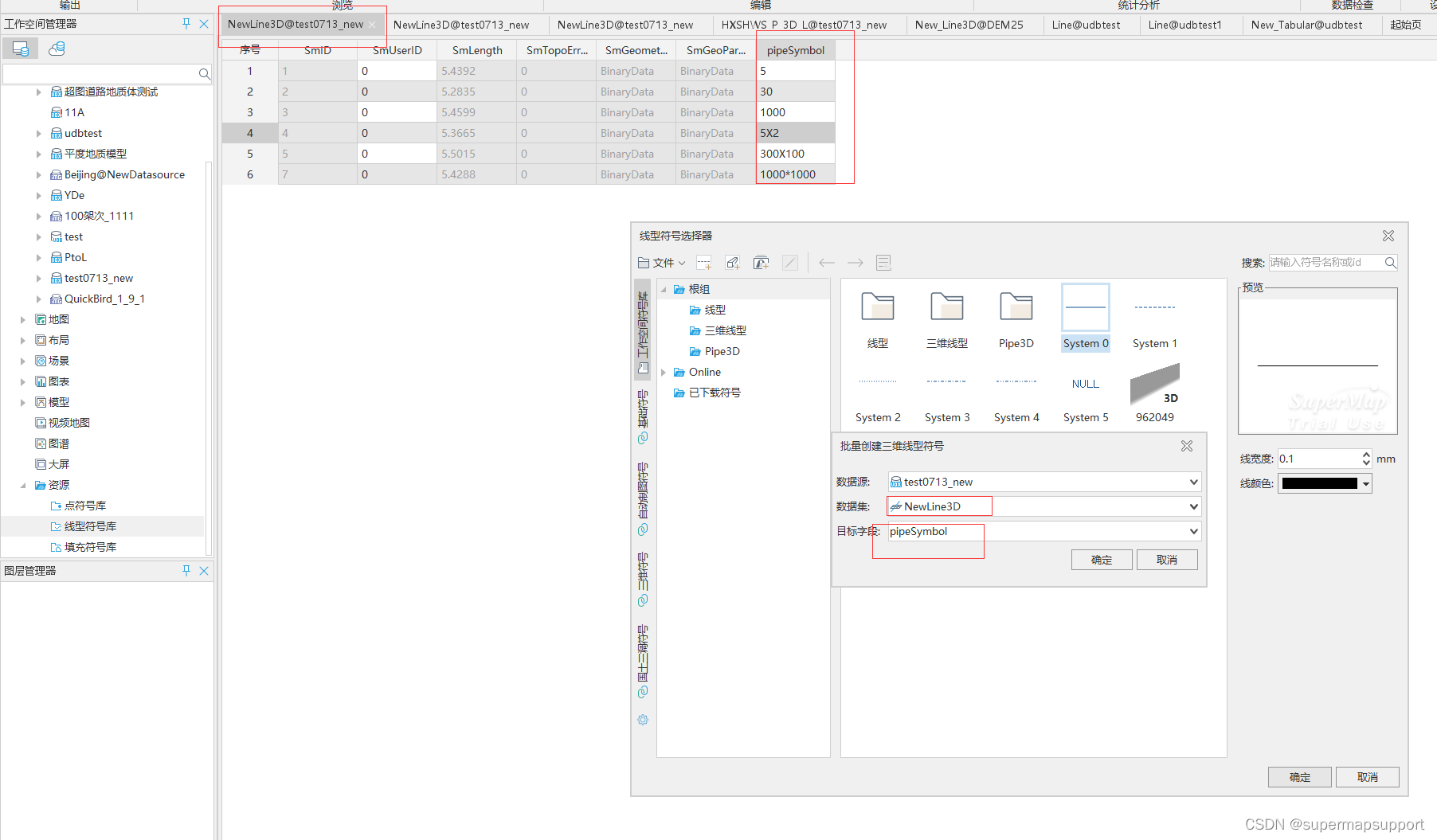Select the 962049 3D symbol
This screenshot has width=1437, height=840.
click(1155, 393)
